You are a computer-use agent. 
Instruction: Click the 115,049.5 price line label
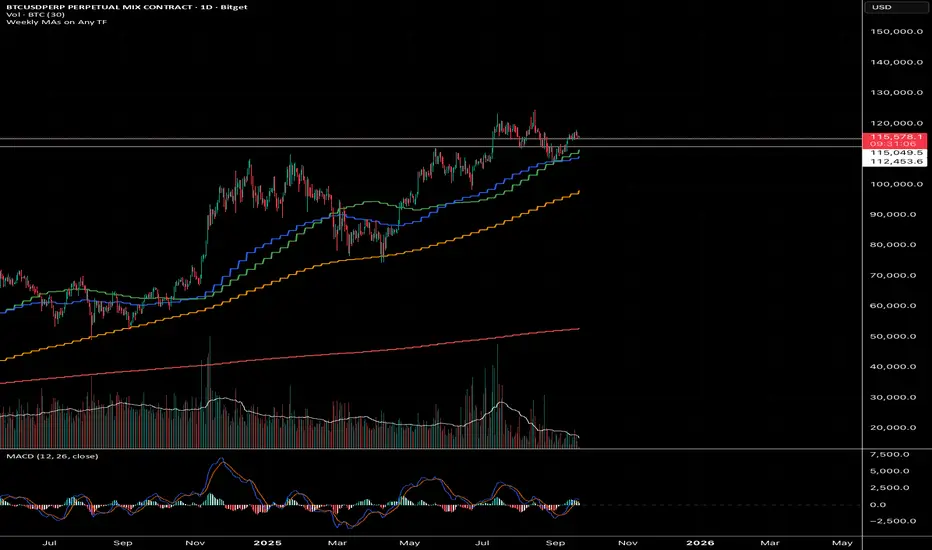[x=896, y=153]
